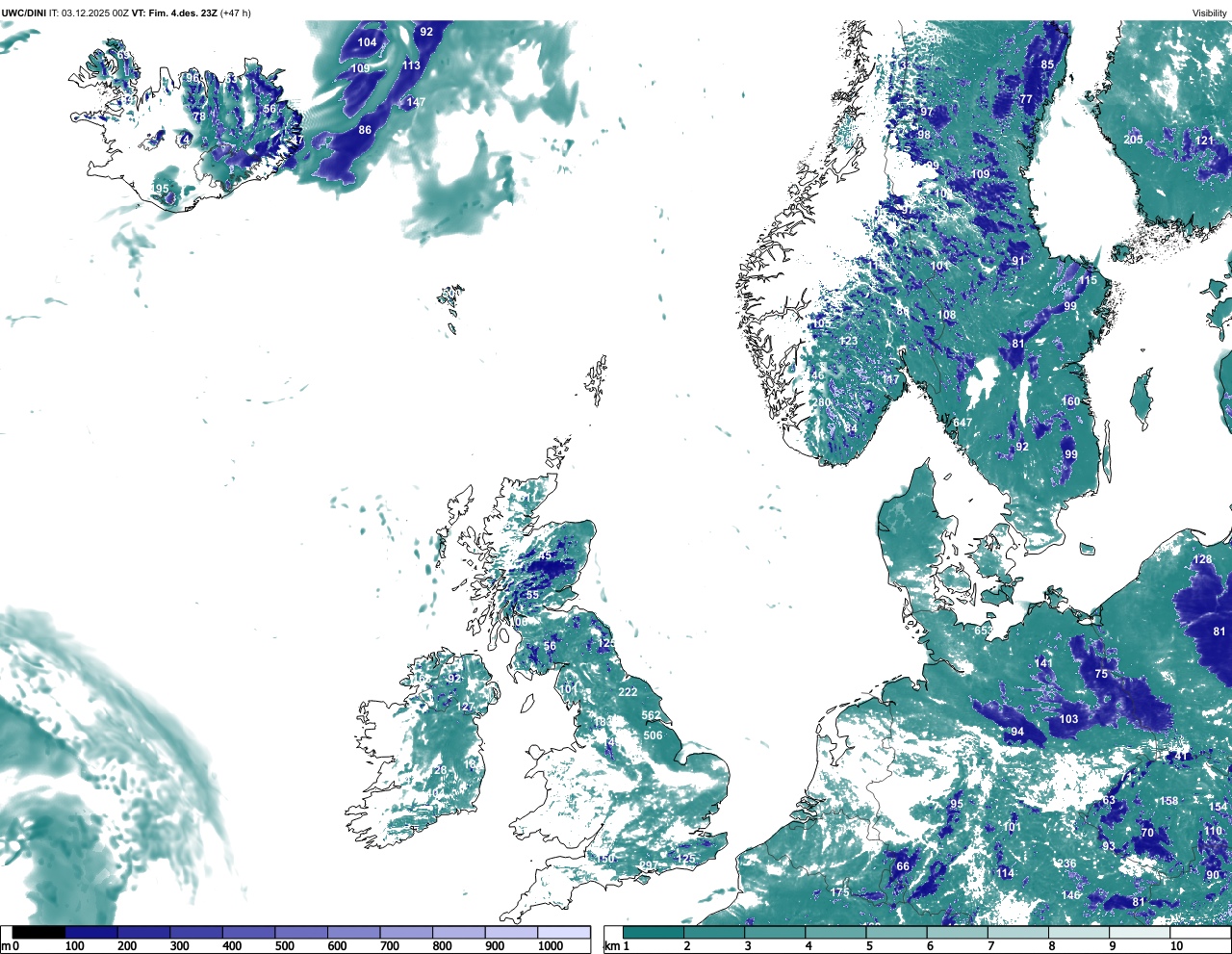Click the lightest swatch right of 1000 m

[x=563, y=932]
